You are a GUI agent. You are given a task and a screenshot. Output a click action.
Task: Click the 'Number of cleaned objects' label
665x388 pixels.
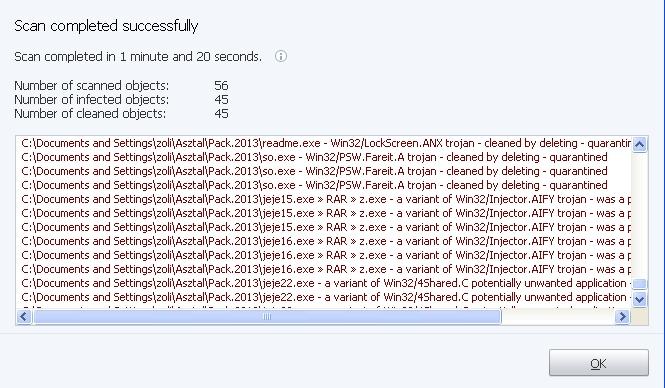(x=90, y=113)
